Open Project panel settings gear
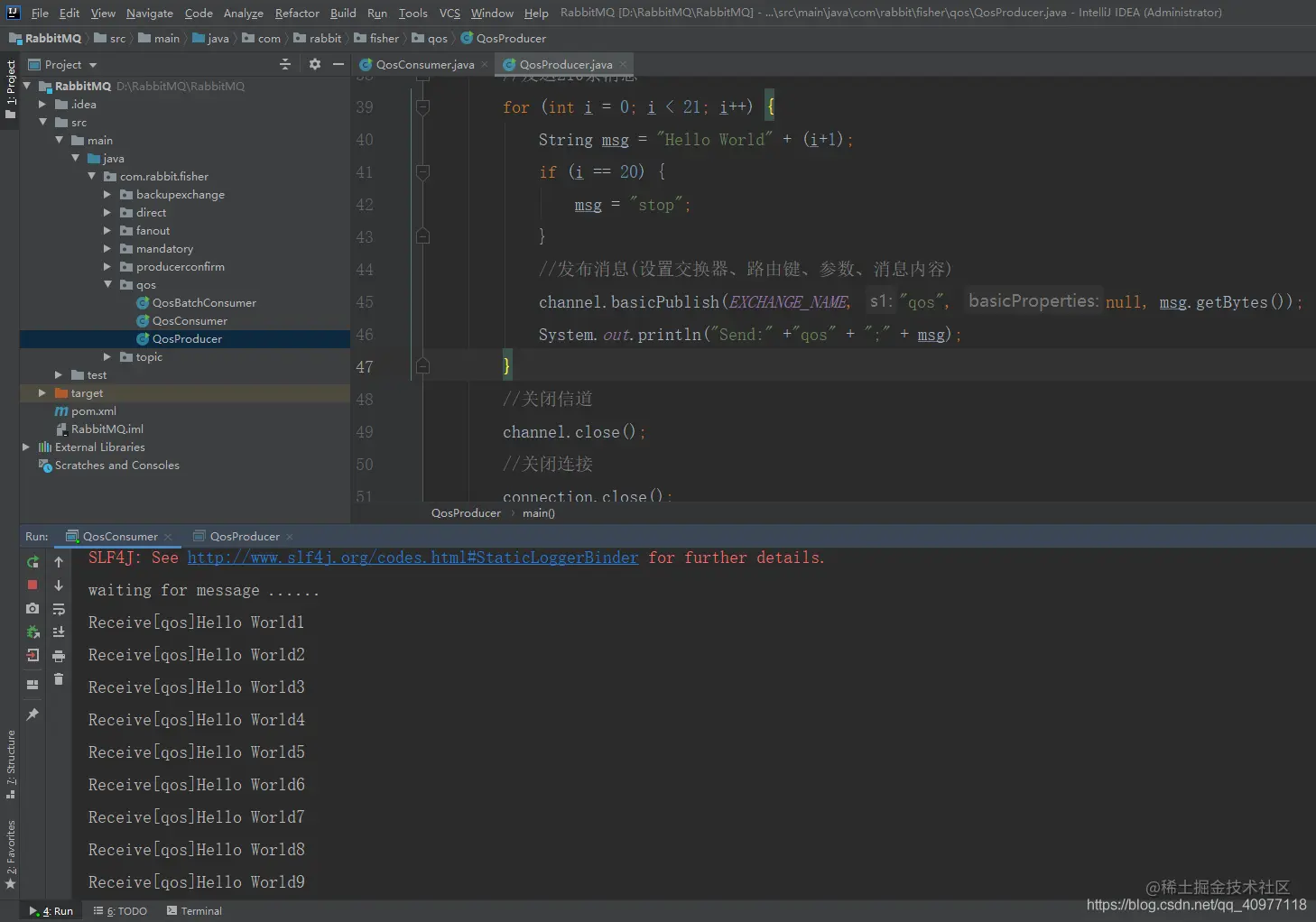The image size is (1316, 922). tap(314, 64)
